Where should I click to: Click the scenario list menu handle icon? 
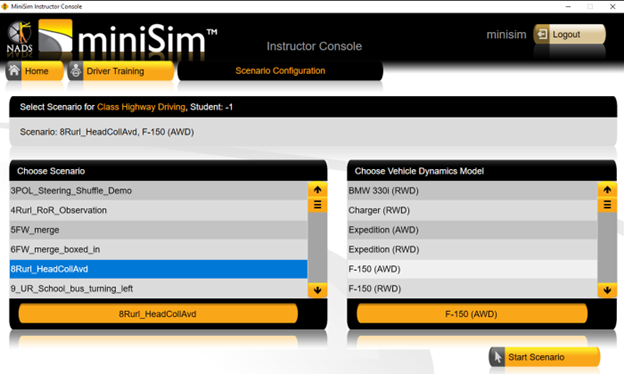click(317, 205)
